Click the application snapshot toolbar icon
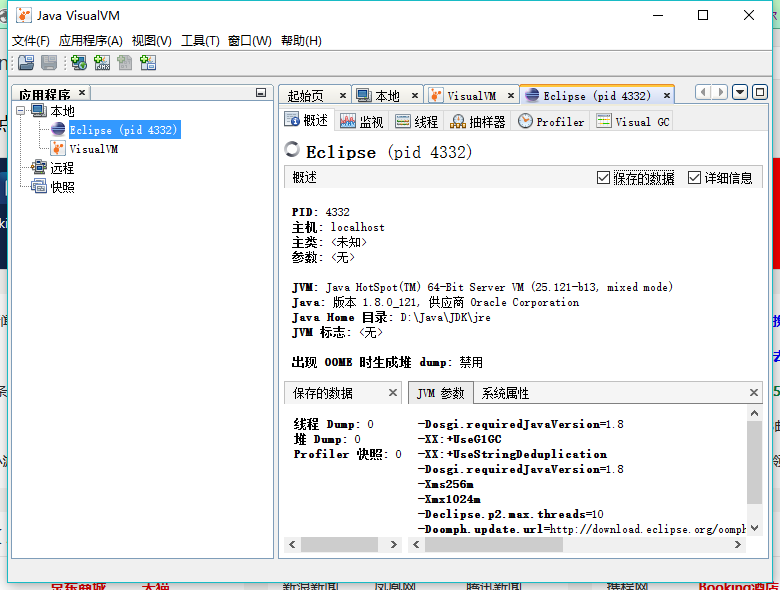This screenshot has height=590, width=780. pyautogui.click(x=148, y=63)
